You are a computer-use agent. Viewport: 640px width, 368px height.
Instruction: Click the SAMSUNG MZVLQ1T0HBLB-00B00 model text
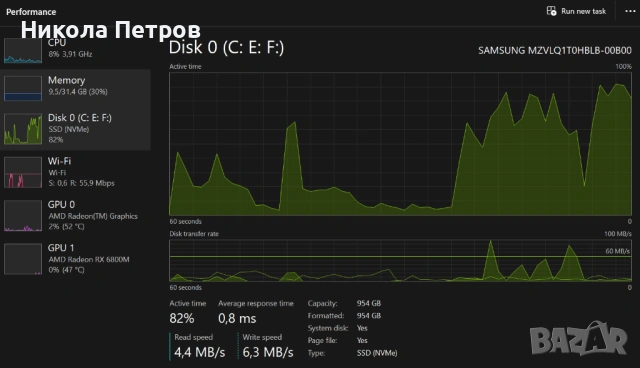(555, 51)
